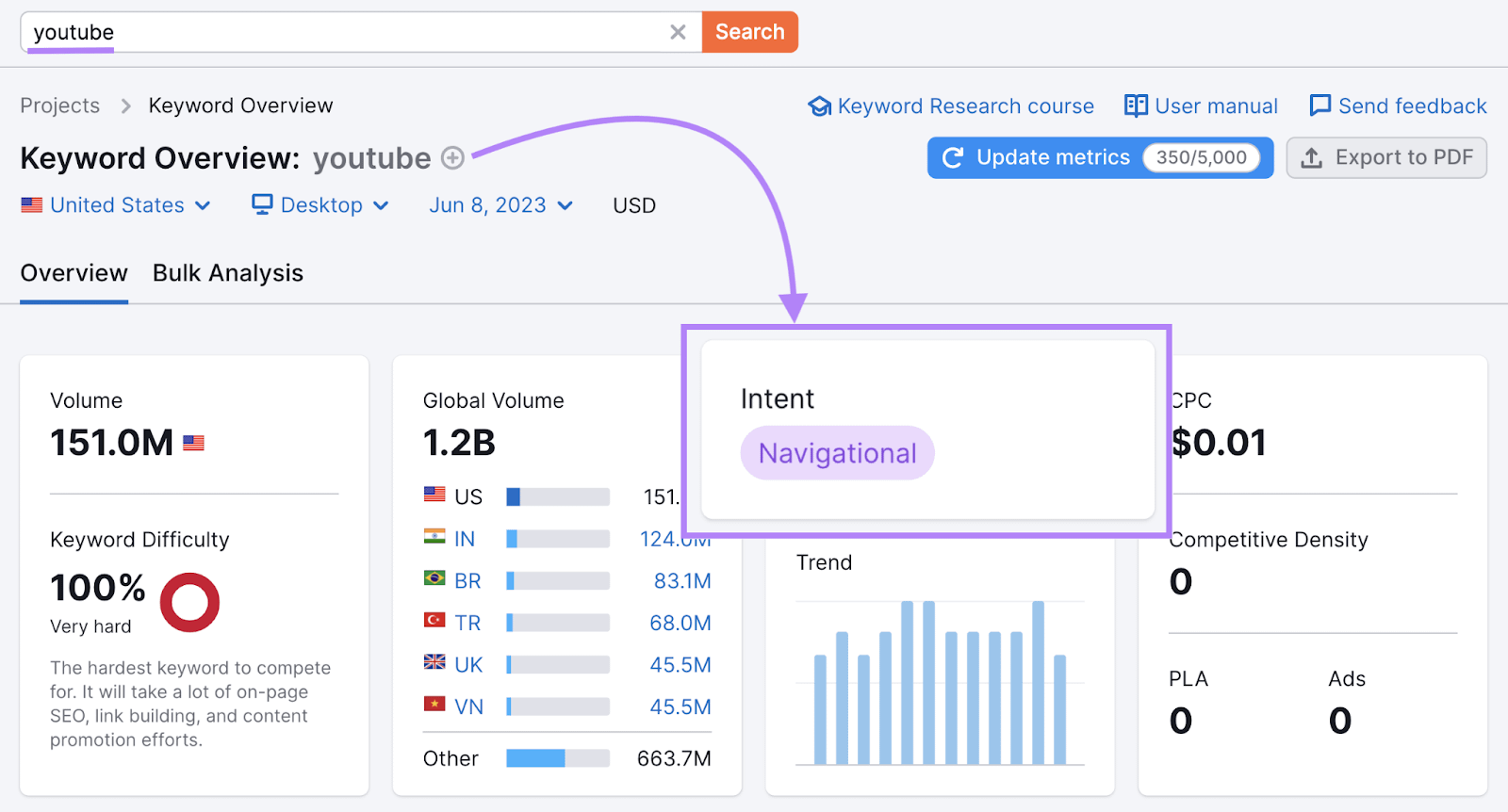Image resolution: width=1508 pixels, height=812 pixels.
Task: Open the Jun 8, 2023 date dropdown
Action: 500,205
